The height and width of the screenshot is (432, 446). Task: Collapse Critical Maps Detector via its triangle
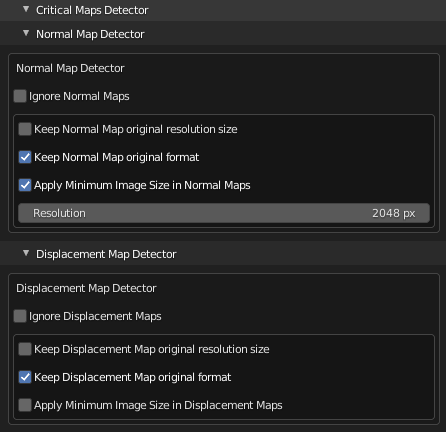point(26,10)
